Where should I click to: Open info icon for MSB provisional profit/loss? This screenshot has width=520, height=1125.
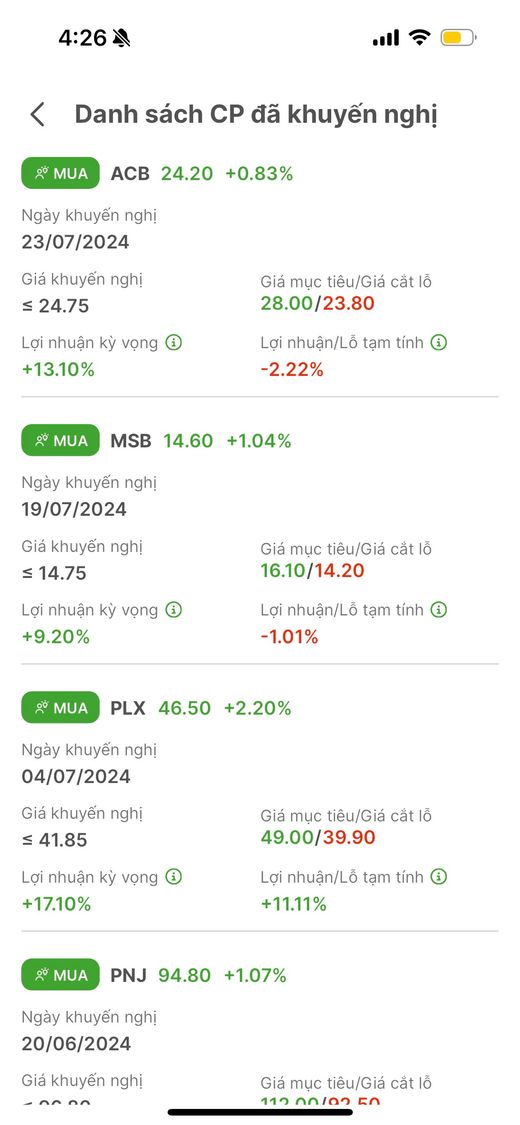(438, 610)
